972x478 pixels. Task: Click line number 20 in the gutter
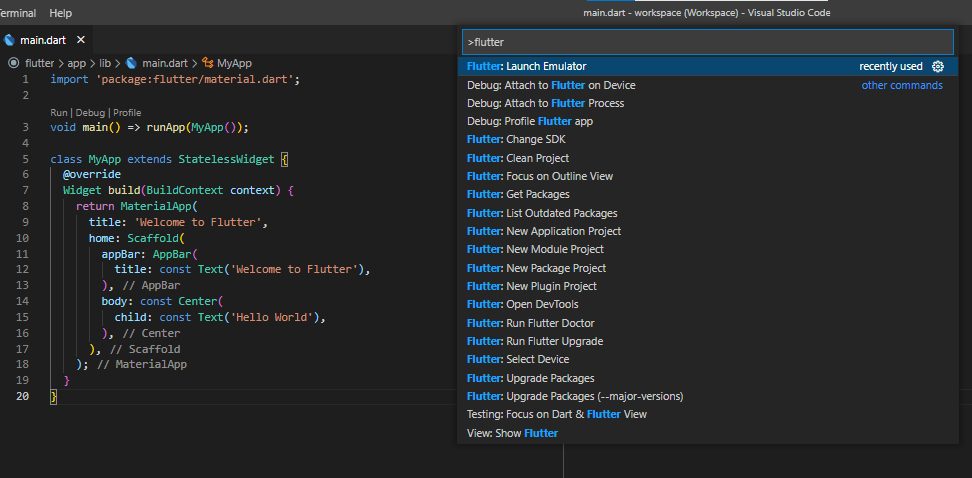(x=22, y=396)
